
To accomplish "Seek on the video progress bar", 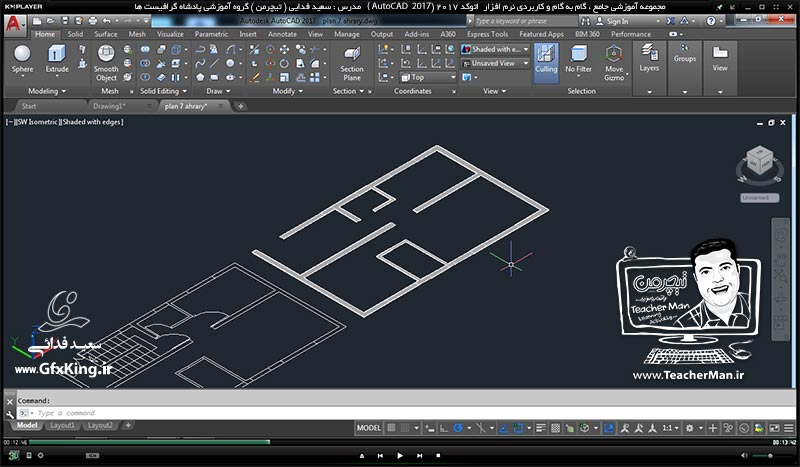I will pos(399,442).
